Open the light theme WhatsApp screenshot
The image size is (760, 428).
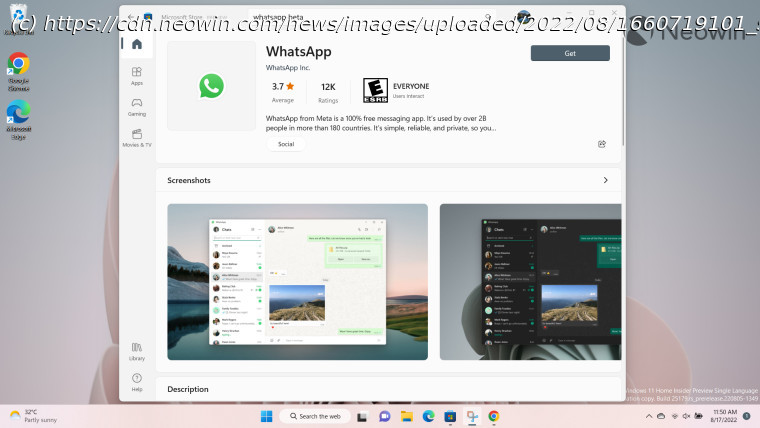tap(298, 282)
